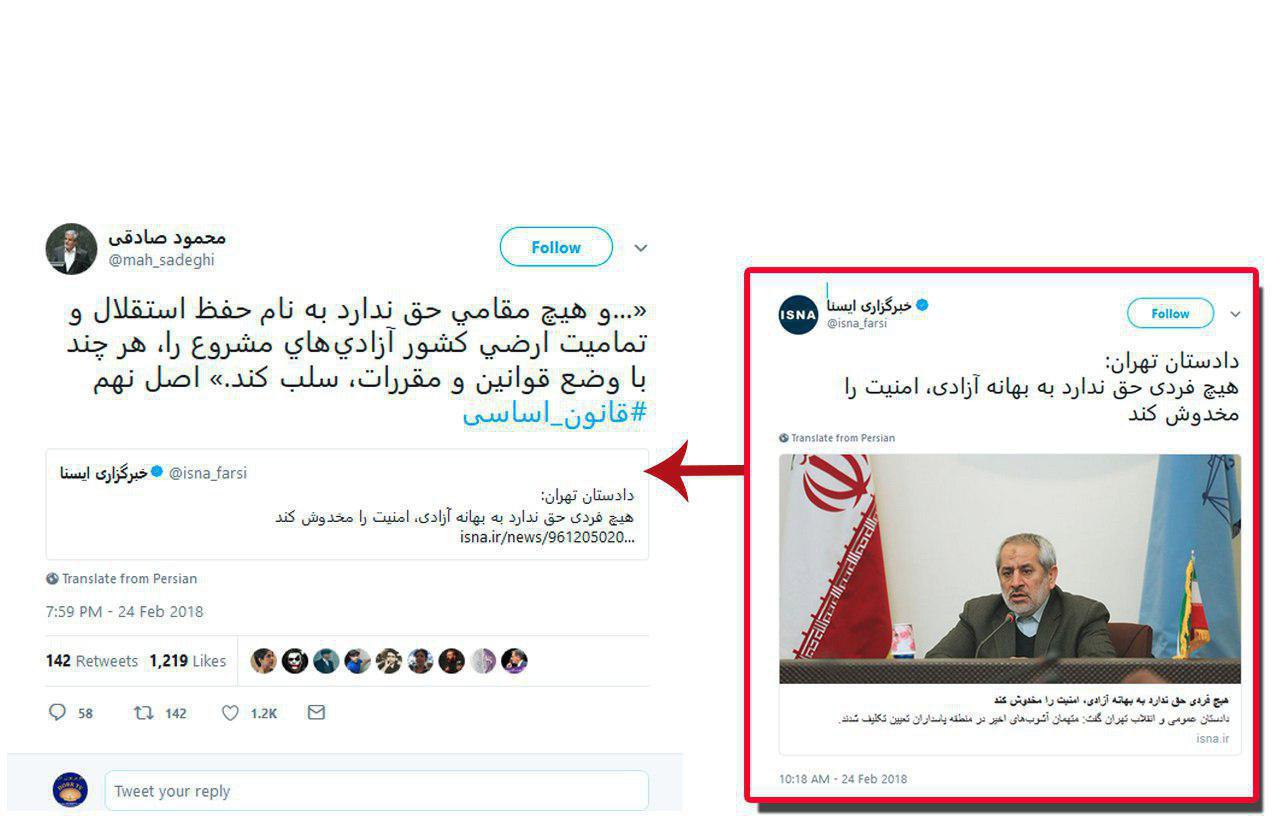The height and width of the screenshot is (829, 1276).
Task: Open Mahmoud Sadeghi's profile avatar
Action: tap(70, 248)
